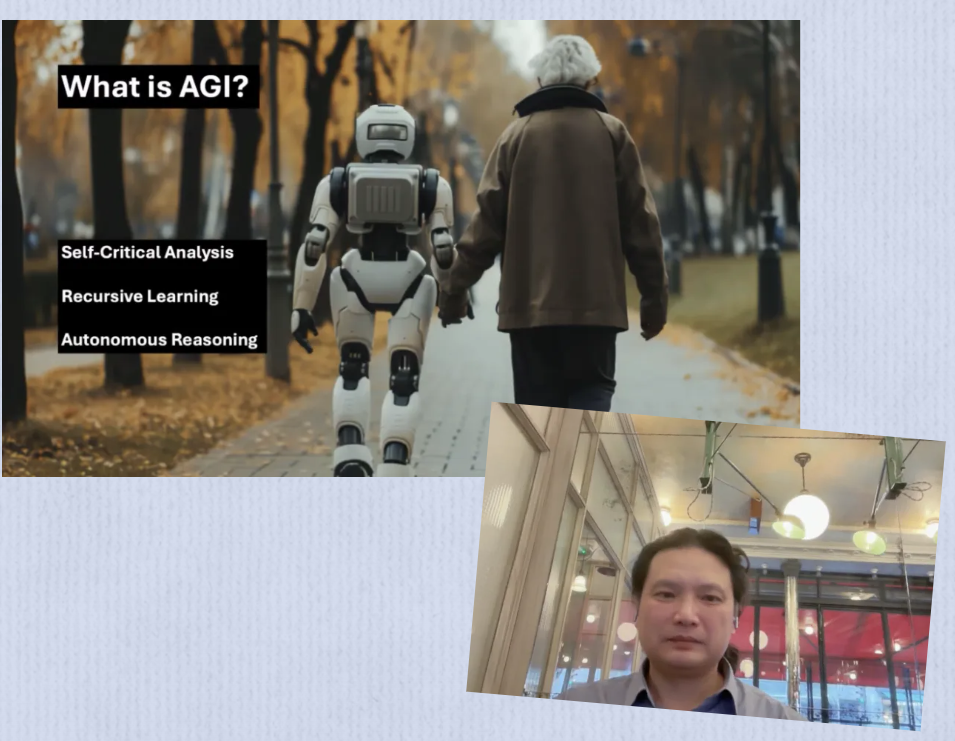The width and height of the screenshot is (955, 741).
Task: Click the "What is AGI?" title text
Action: (x=155, y=86)
